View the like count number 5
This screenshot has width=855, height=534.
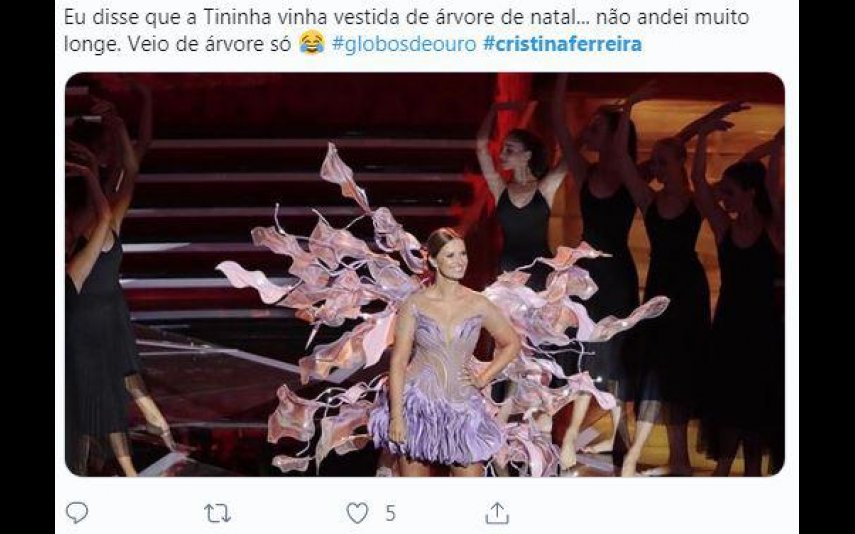point(390,513)
